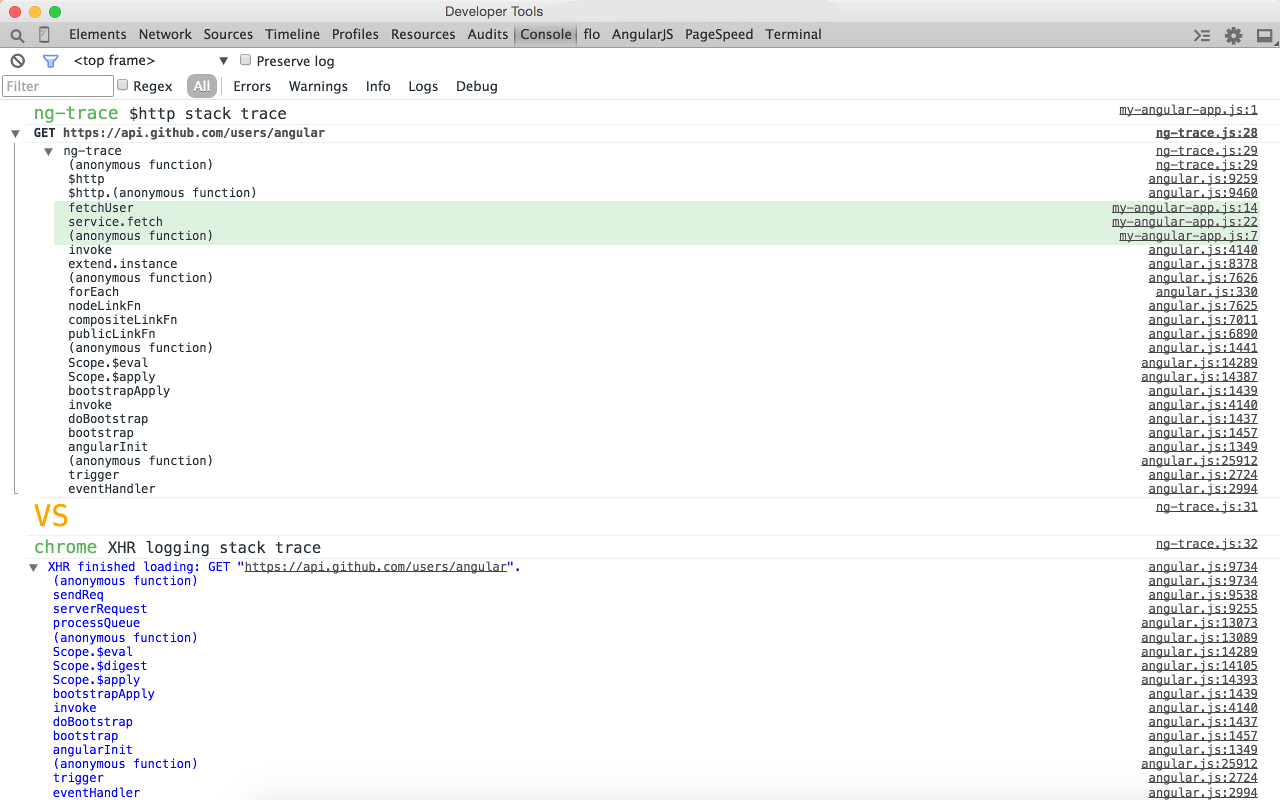This screenshot has height=800, width=1280.
Task: Open the angular.js:9259 link for $http
Action: (1203, 179)
